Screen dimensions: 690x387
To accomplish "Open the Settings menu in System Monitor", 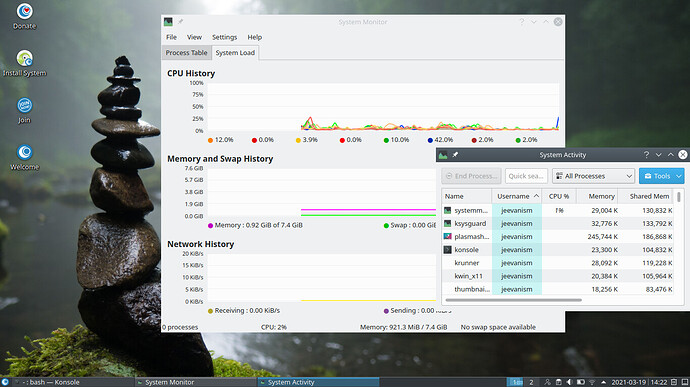I will tap(224, 37).
